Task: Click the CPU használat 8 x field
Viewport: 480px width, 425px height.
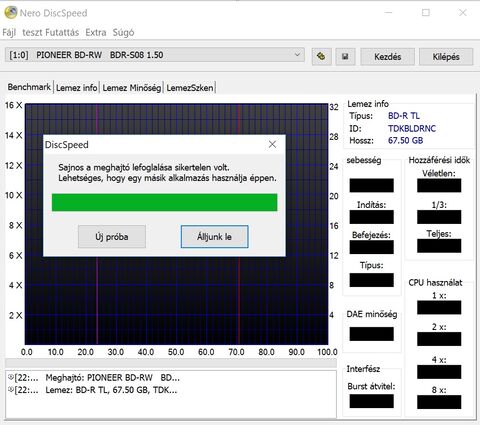Action: (x=439, y=402)
